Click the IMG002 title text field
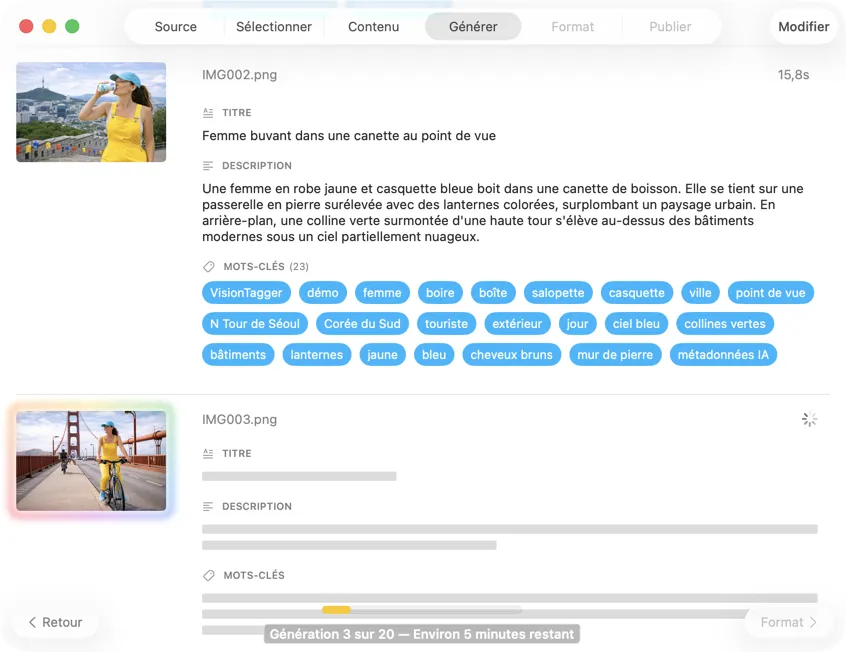The image size is (846, 652). pos(349,136)
